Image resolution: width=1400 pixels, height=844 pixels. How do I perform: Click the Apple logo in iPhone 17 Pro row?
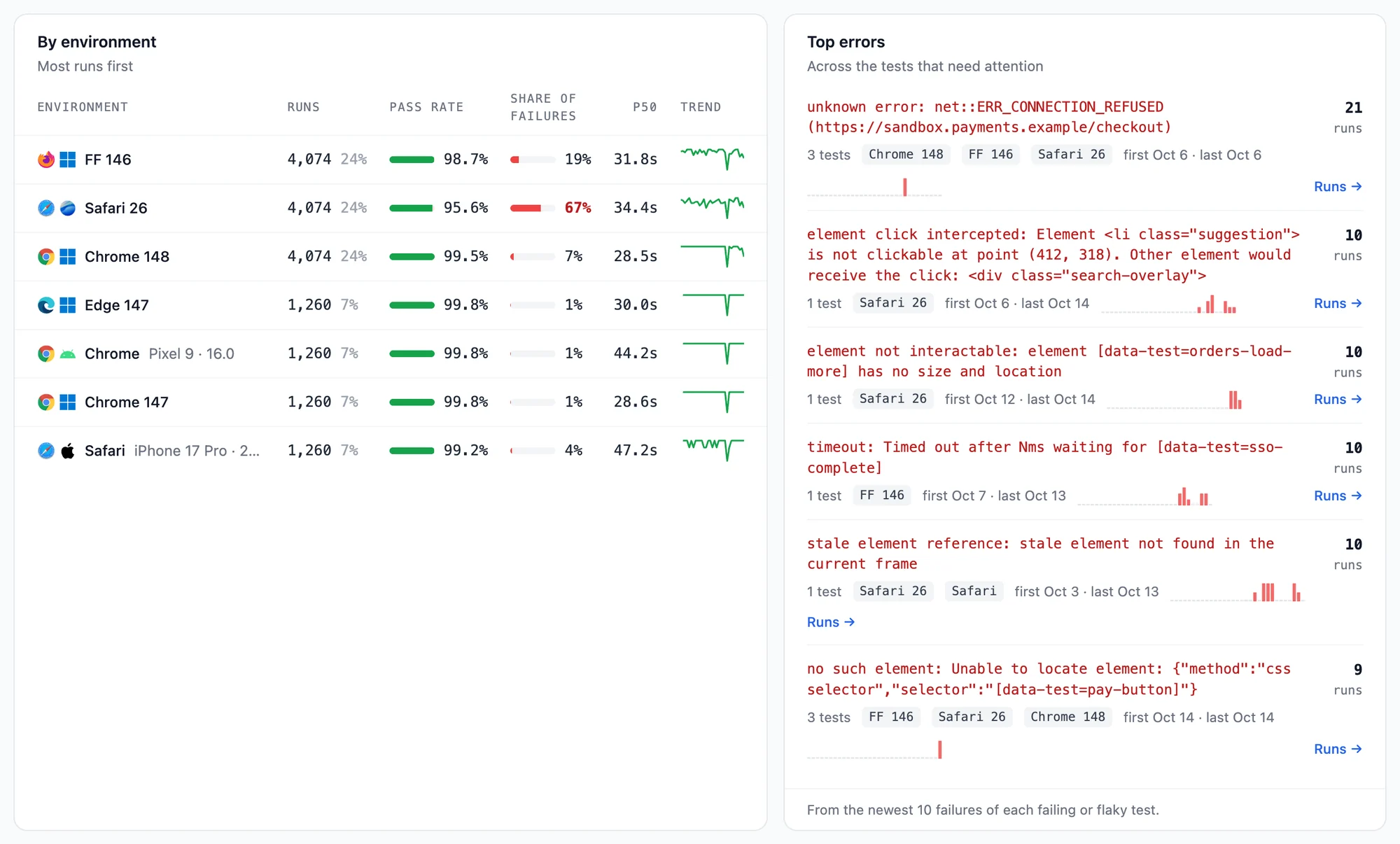point(68,451)
